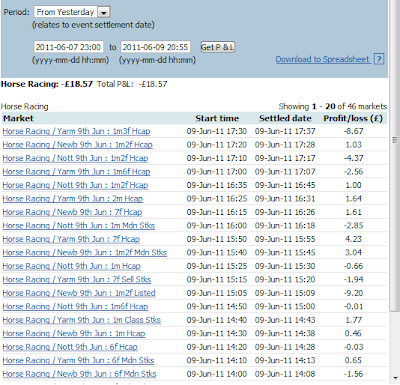The width and height of the screenshot is (400, 385).
Task: Click the Start time column header
Action: (217, 118)
